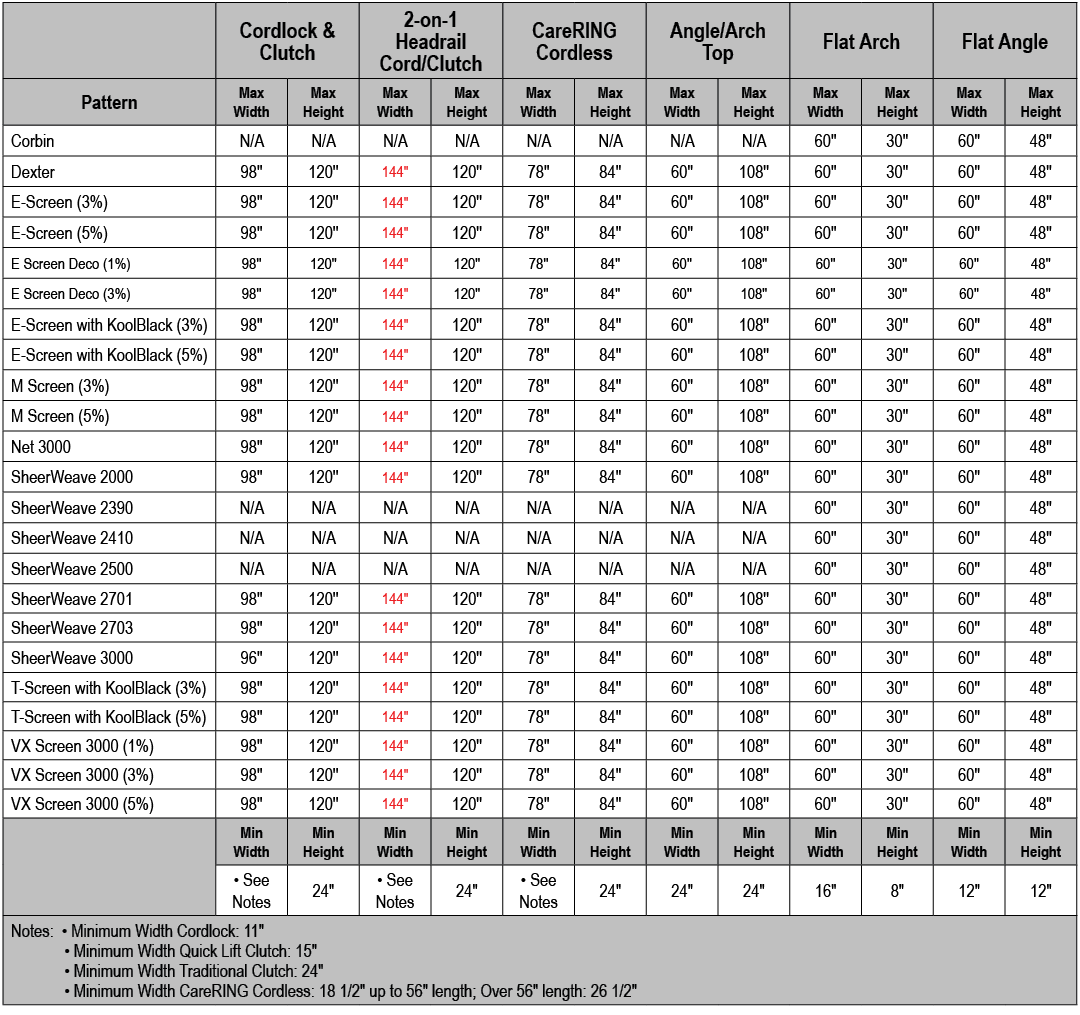Screen dimensions: 1080x1015
Task: Select the Angle/Arch Top column header
Action: pyautogui.click(x=717, y=41)
